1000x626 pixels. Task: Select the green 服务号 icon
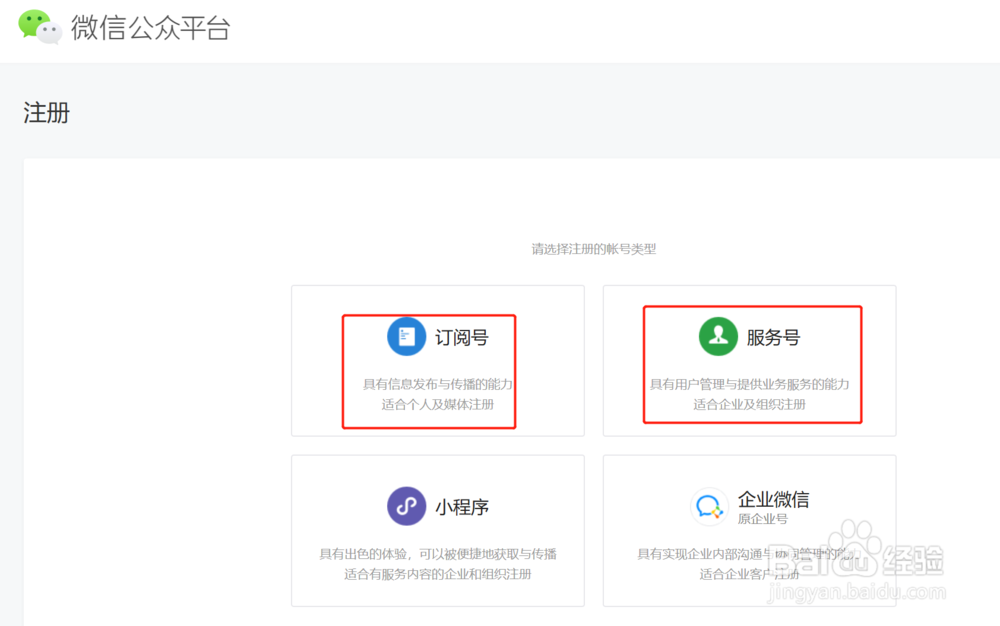click(718, 336)
